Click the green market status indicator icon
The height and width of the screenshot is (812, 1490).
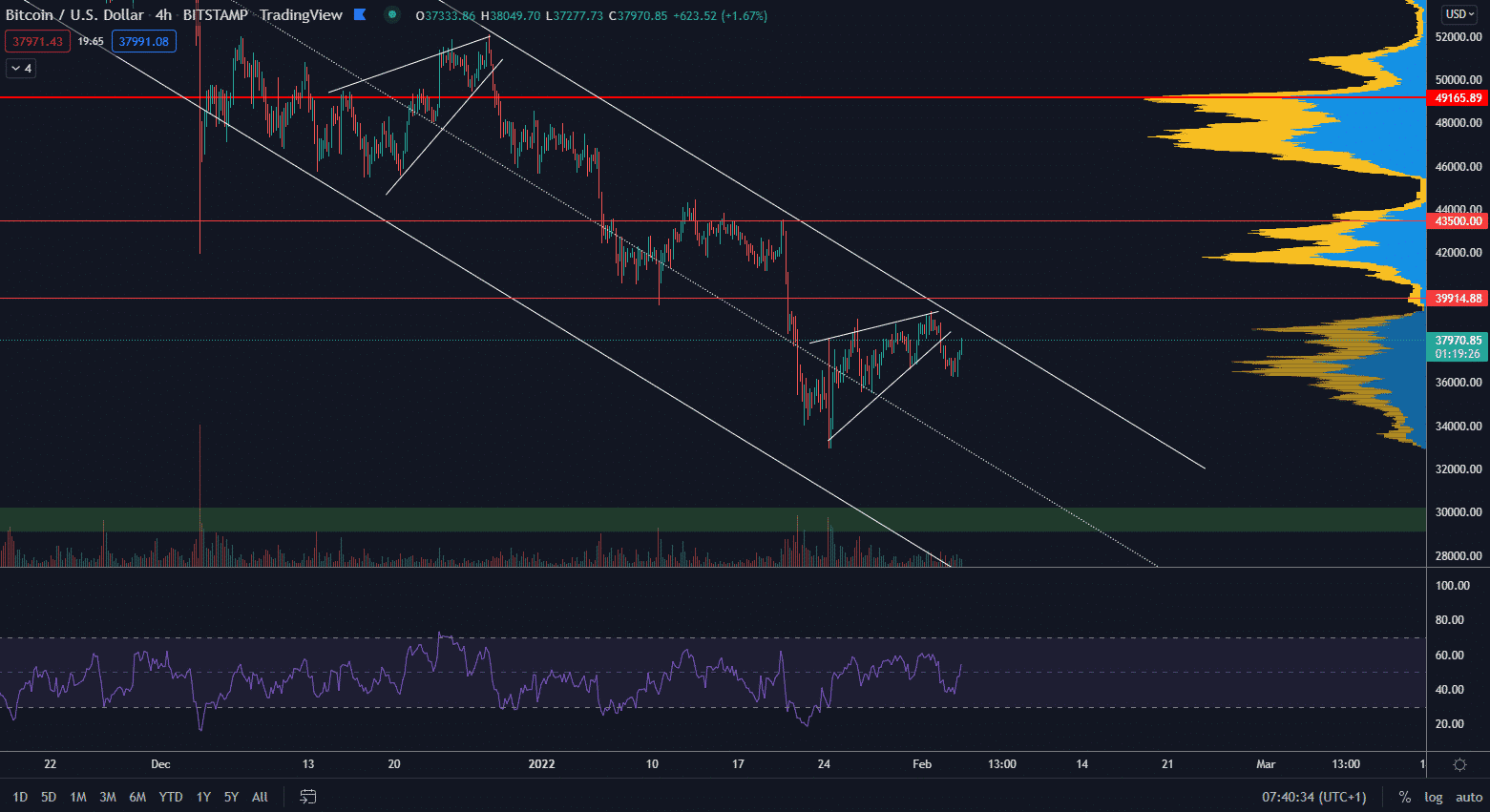(391, 15)
